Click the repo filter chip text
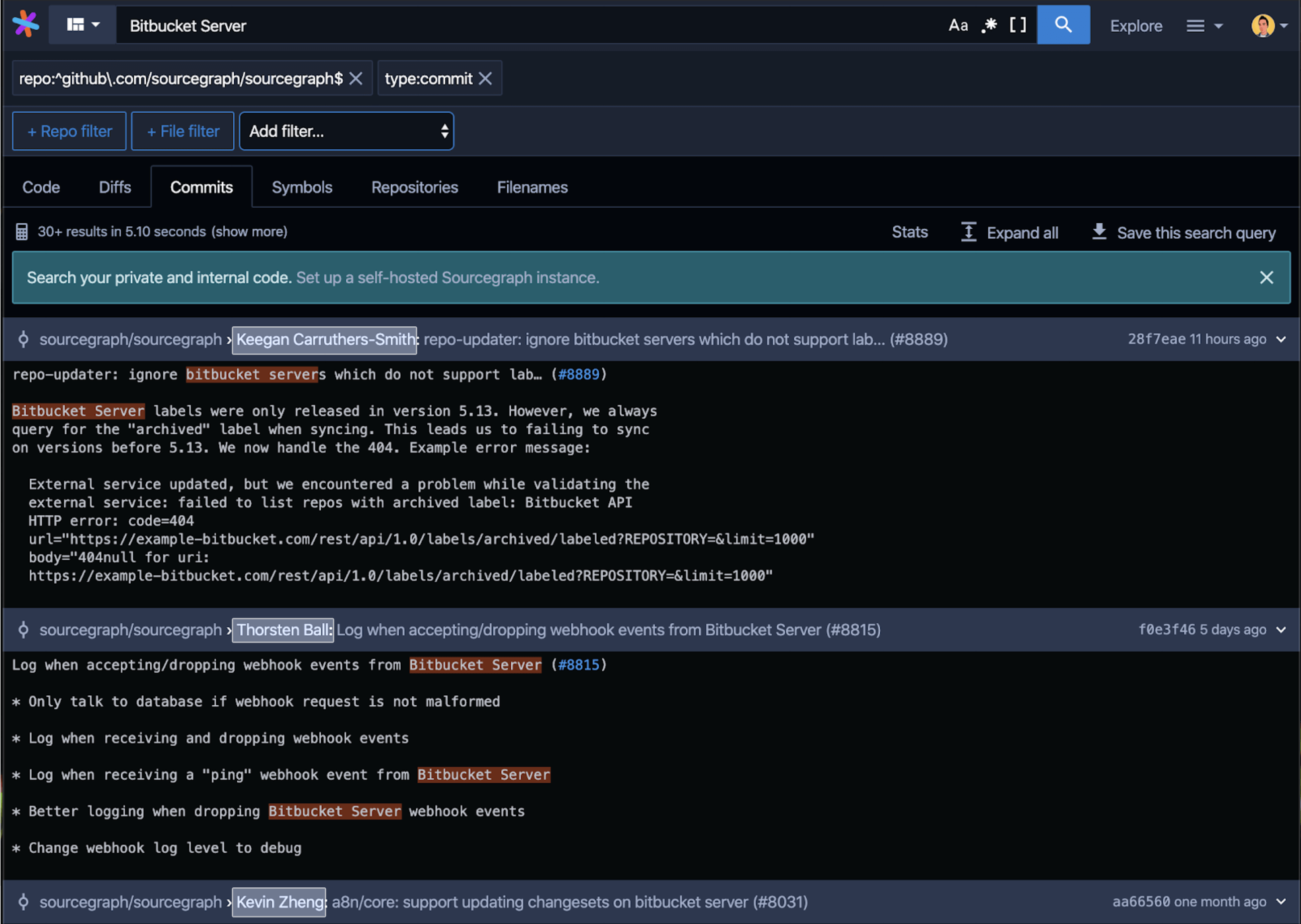This screenshot has width=1301, height=924. (x=181, y=78)
